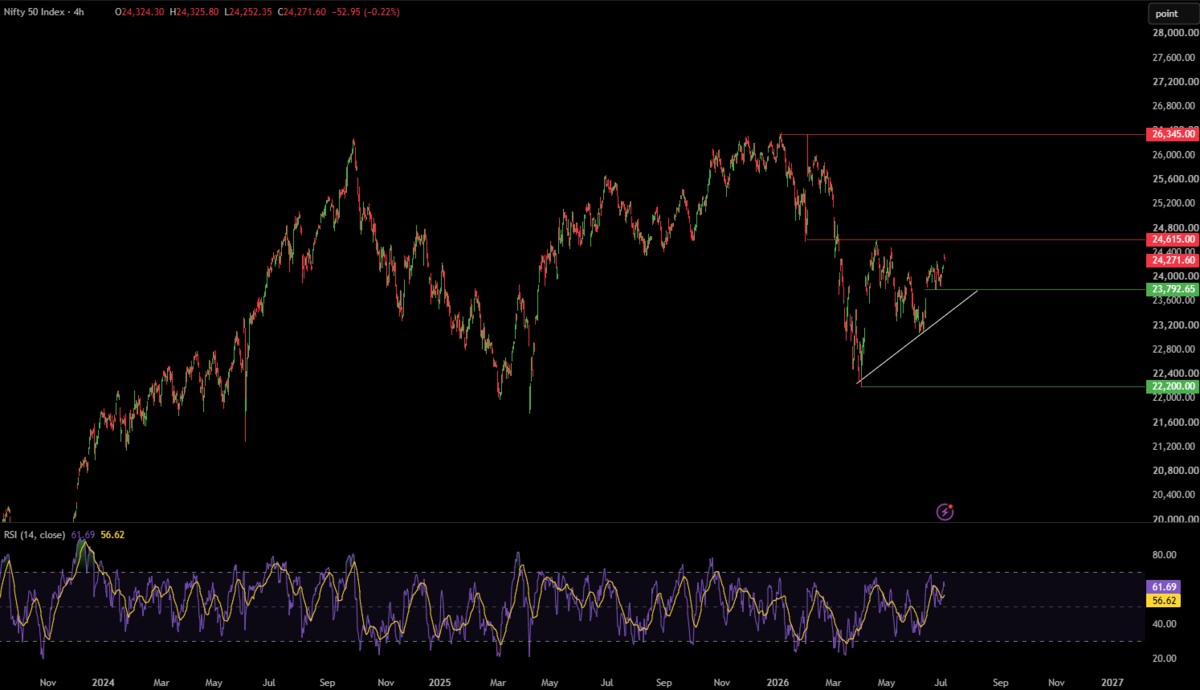Select the green 22,200.00 price label

tap(1173, 386)
